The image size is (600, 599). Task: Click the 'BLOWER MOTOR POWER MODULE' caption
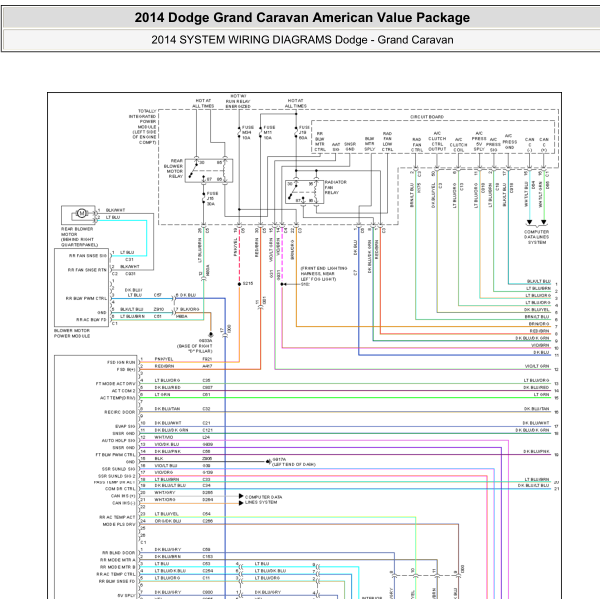point(72,333)
